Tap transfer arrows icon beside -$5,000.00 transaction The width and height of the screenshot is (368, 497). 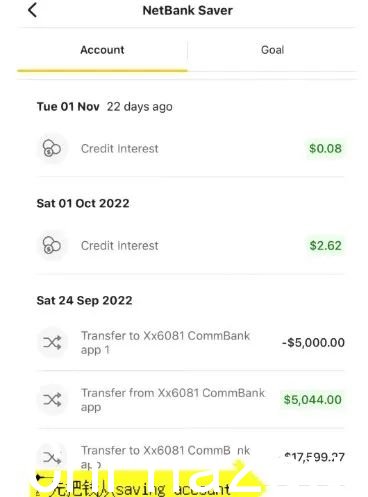click(x=52, y=342)
